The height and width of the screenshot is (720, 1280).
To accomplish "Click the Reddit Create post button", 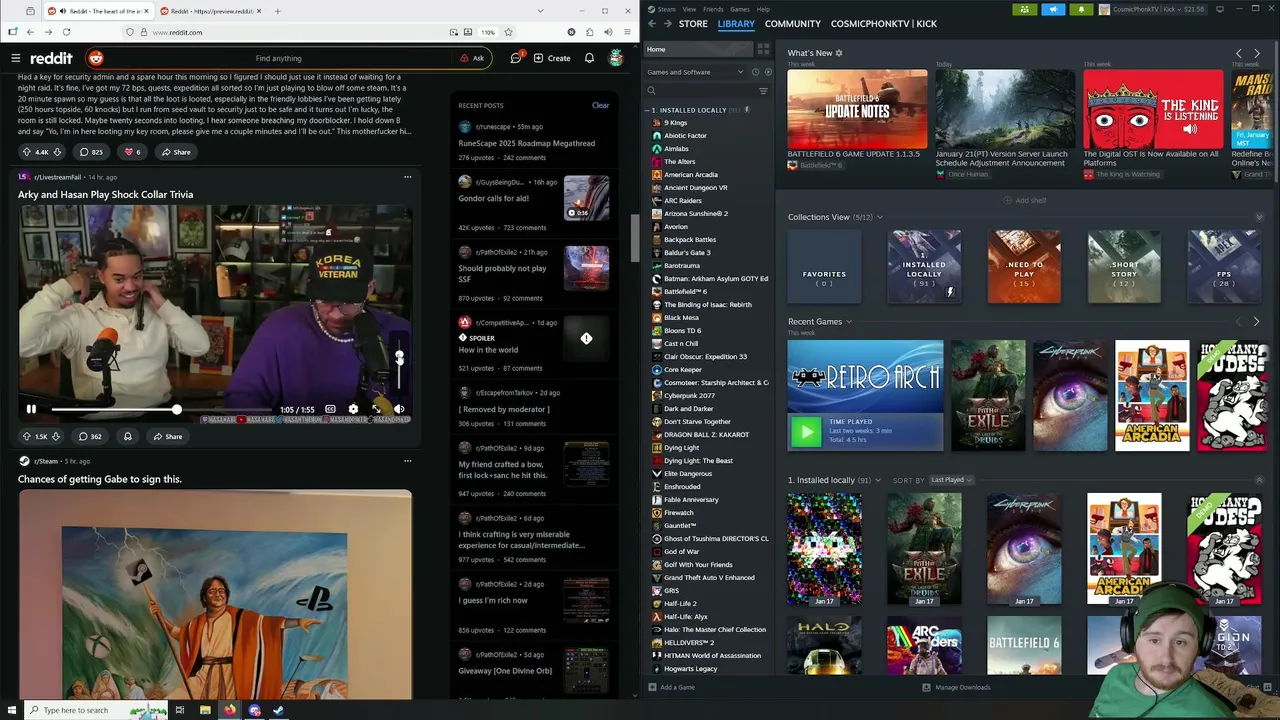I will [552, 58].
